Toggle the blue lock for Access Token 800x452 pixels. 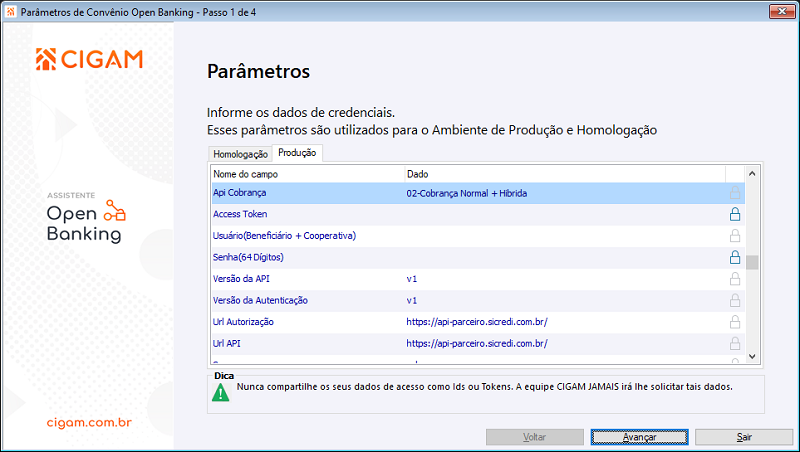(x=735, y=214)
